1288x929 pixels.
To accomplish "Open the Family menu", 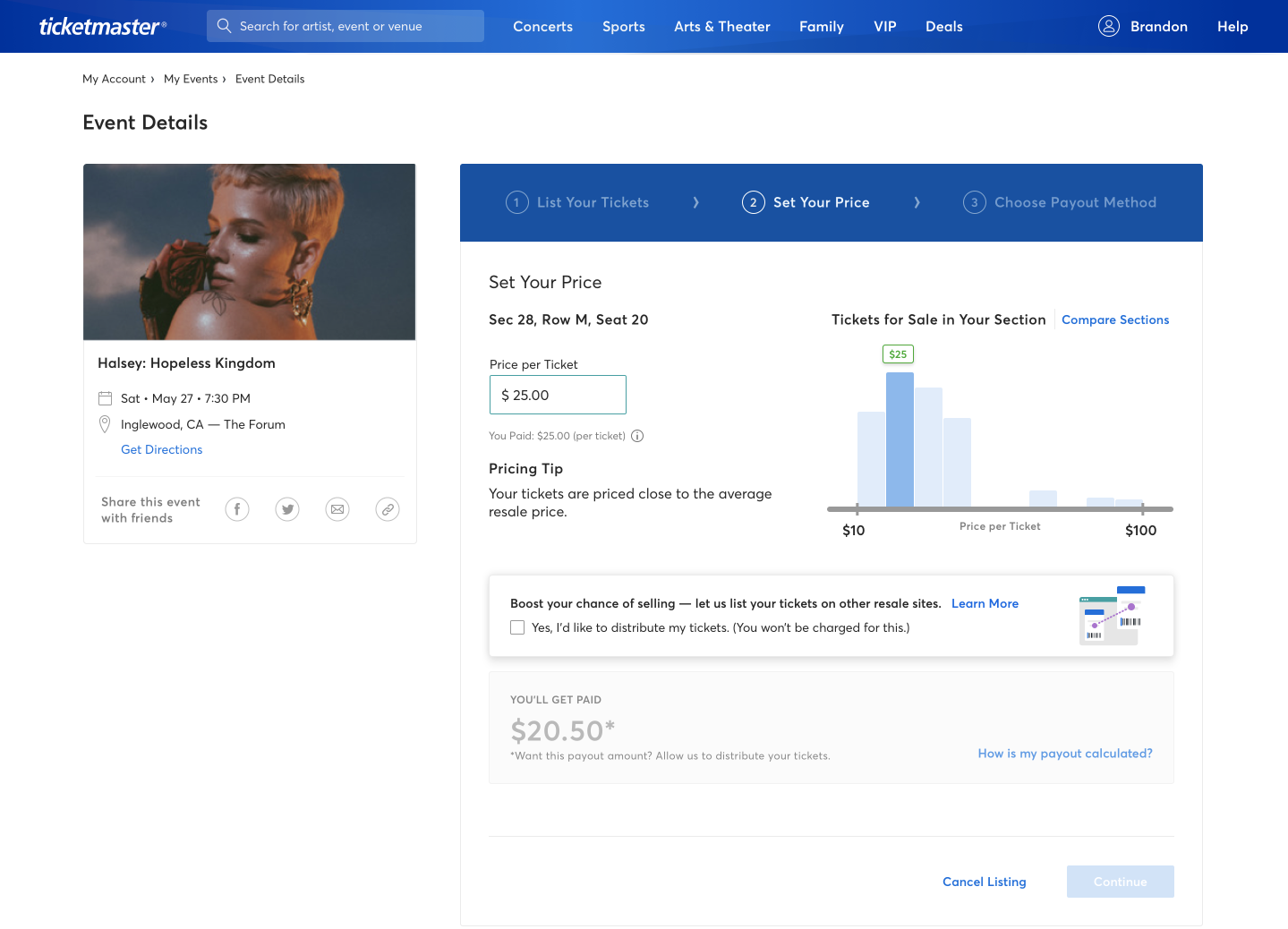I will [822, 26].
